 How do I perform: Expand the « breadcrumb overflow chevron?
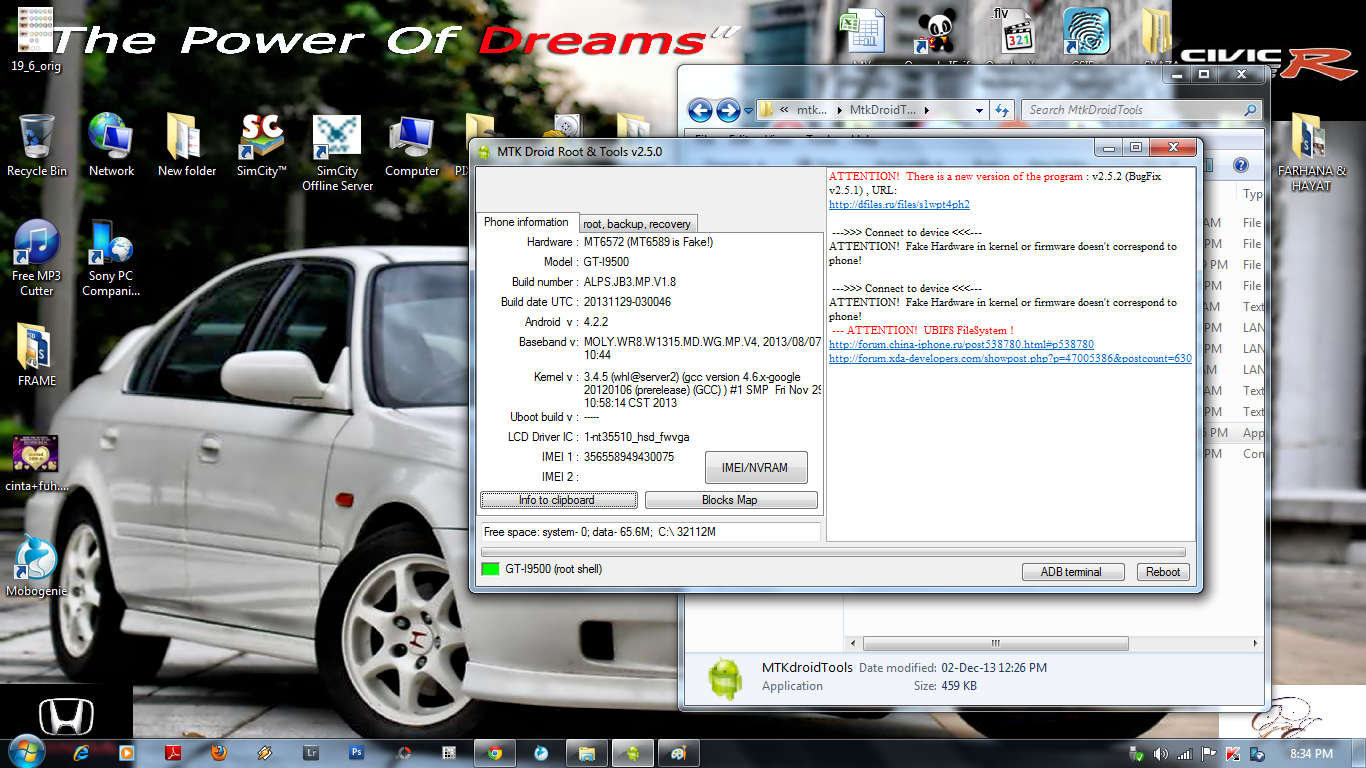tap(785, 110)
